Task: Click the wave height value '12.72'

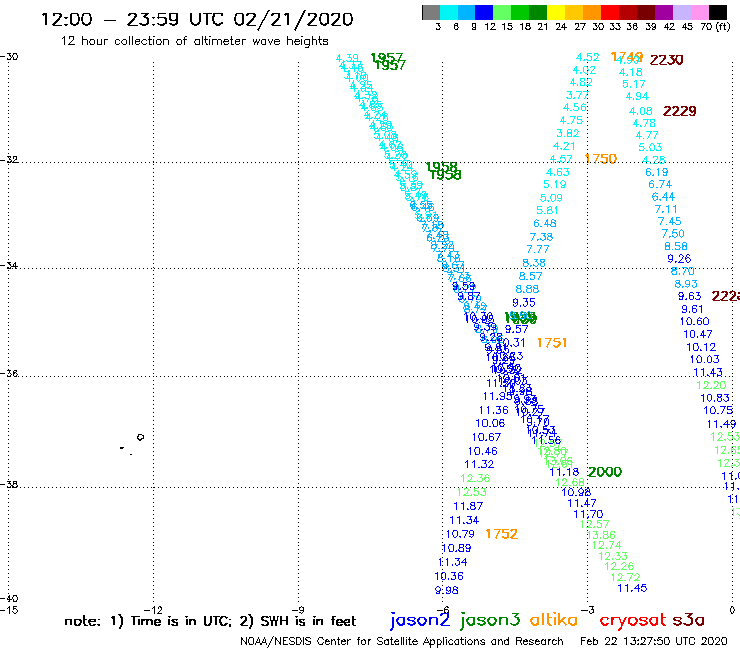Action: (x=625, y=577)
